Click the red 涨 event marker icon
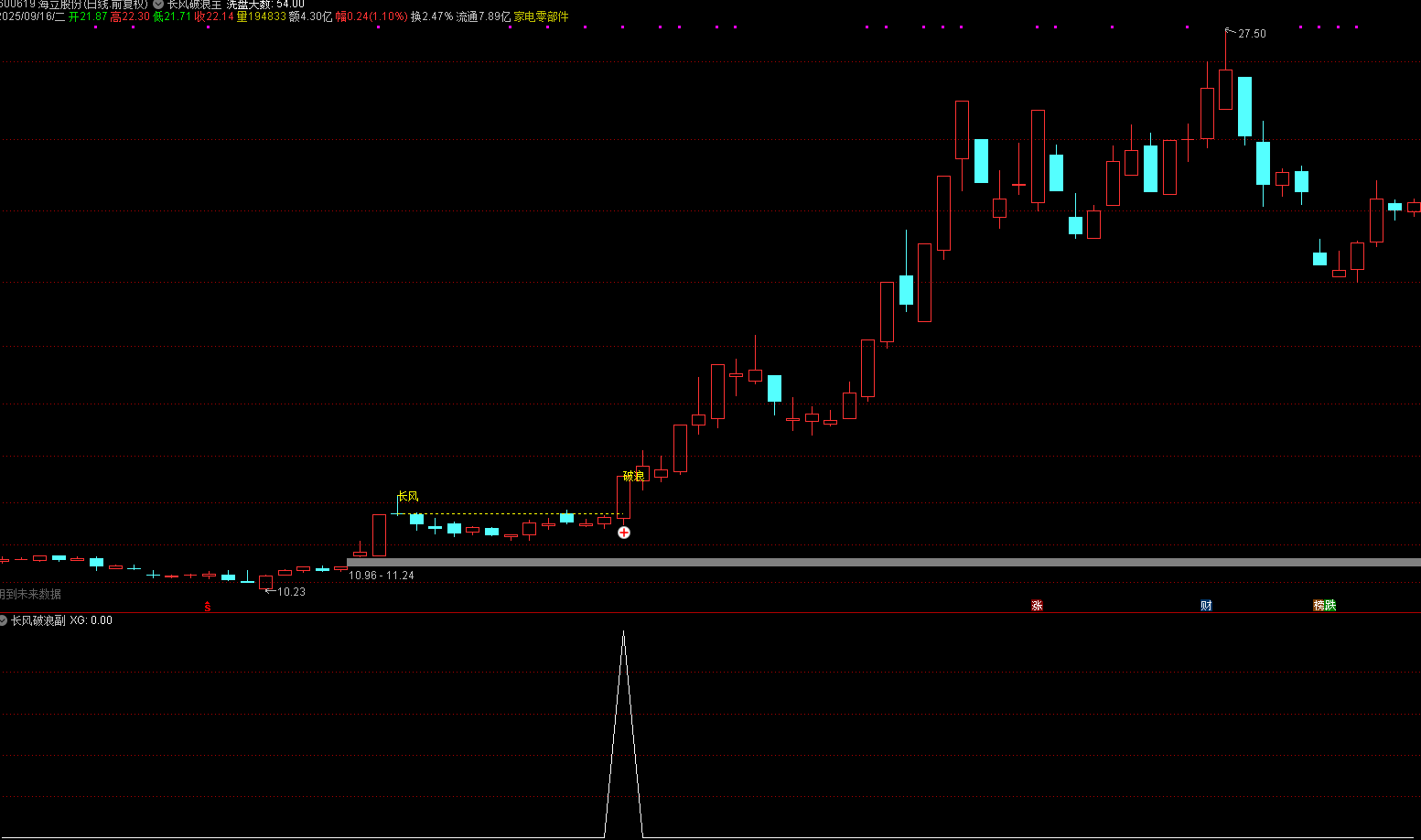The width and height of the screenshot is (1421, 840). [x=1037, y=606]
